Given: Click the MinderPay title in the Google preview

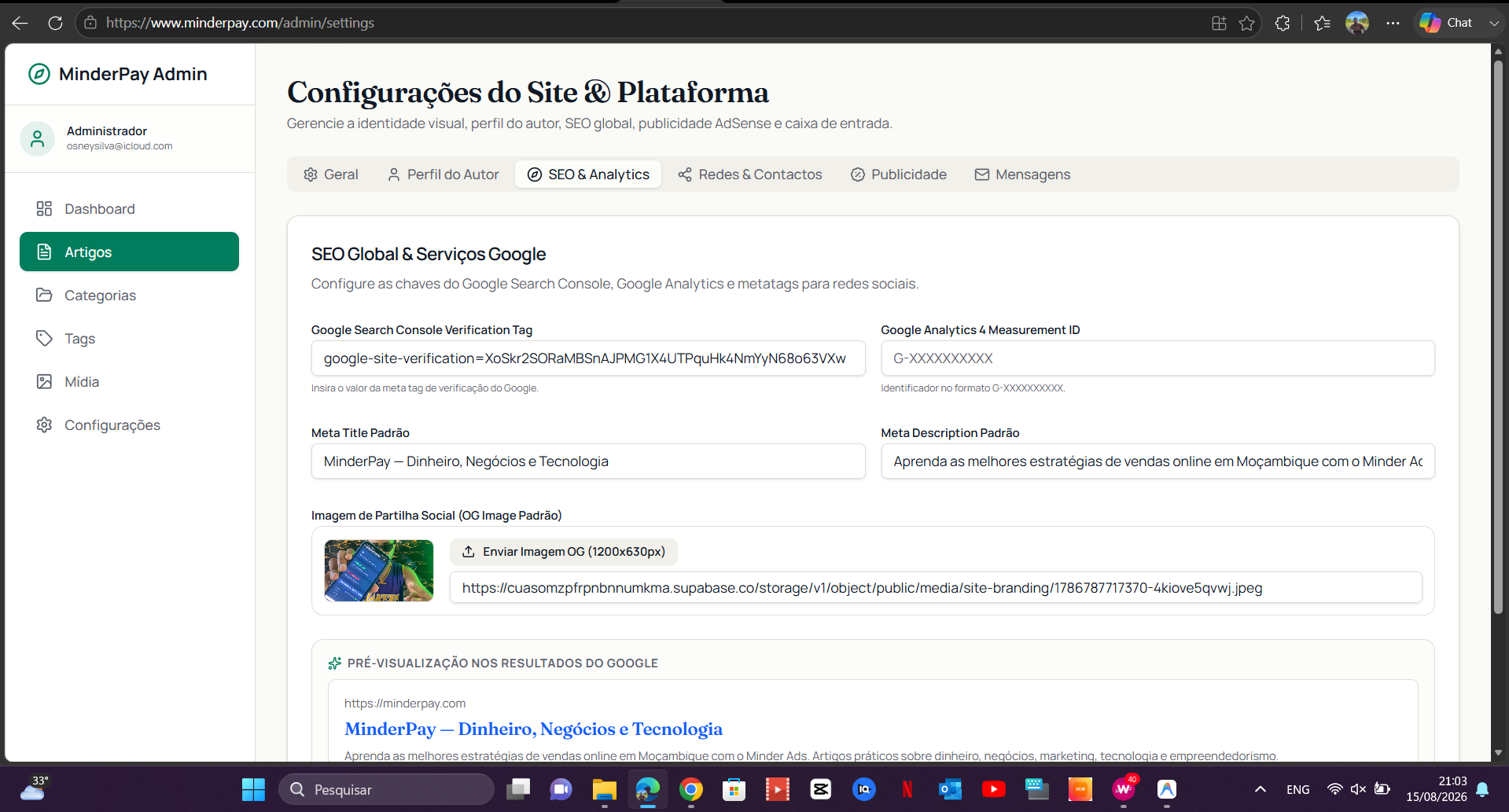Looking at the screenshot, I should tap(533, 729).
